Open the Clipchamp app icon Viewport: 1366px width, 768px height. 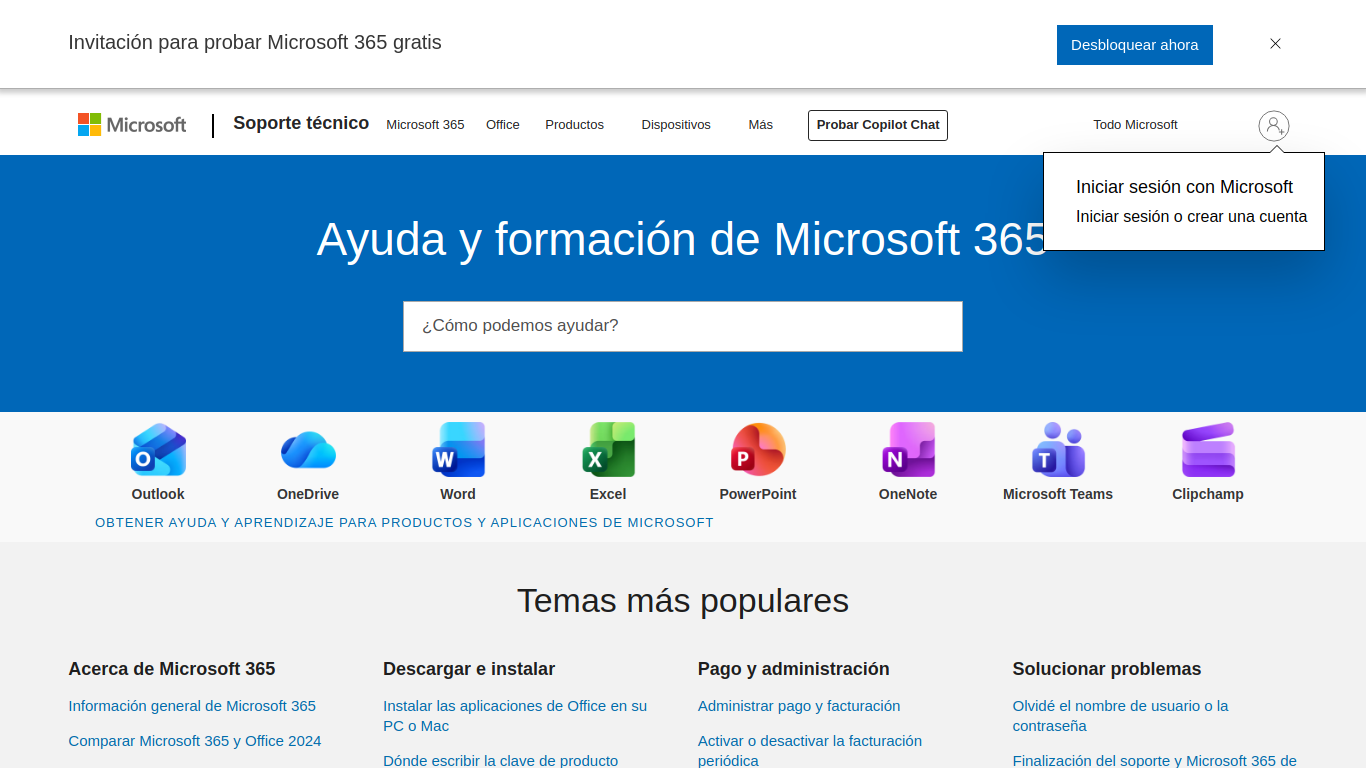point(1208,450)
